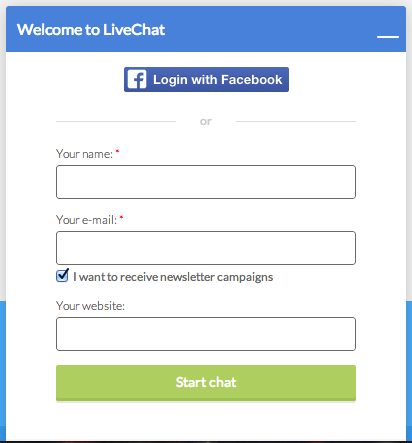Click the Your website label
412x443 pixels.
90,306
